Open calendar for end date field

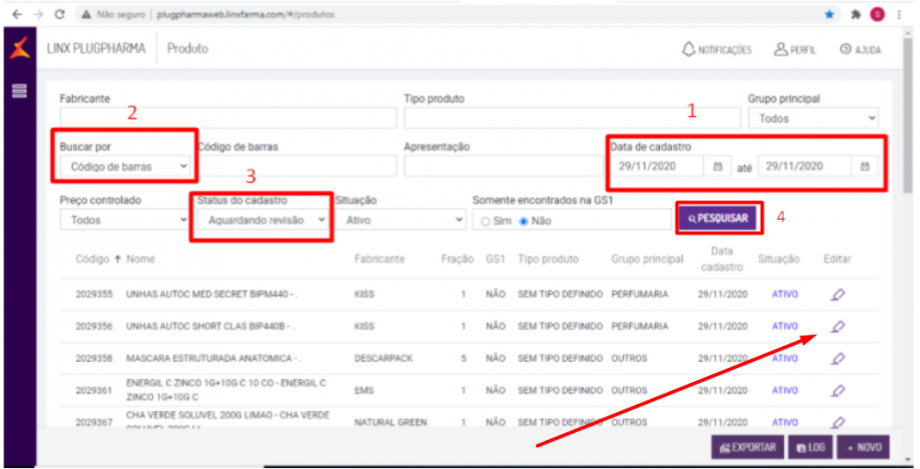tap(865, 167)
